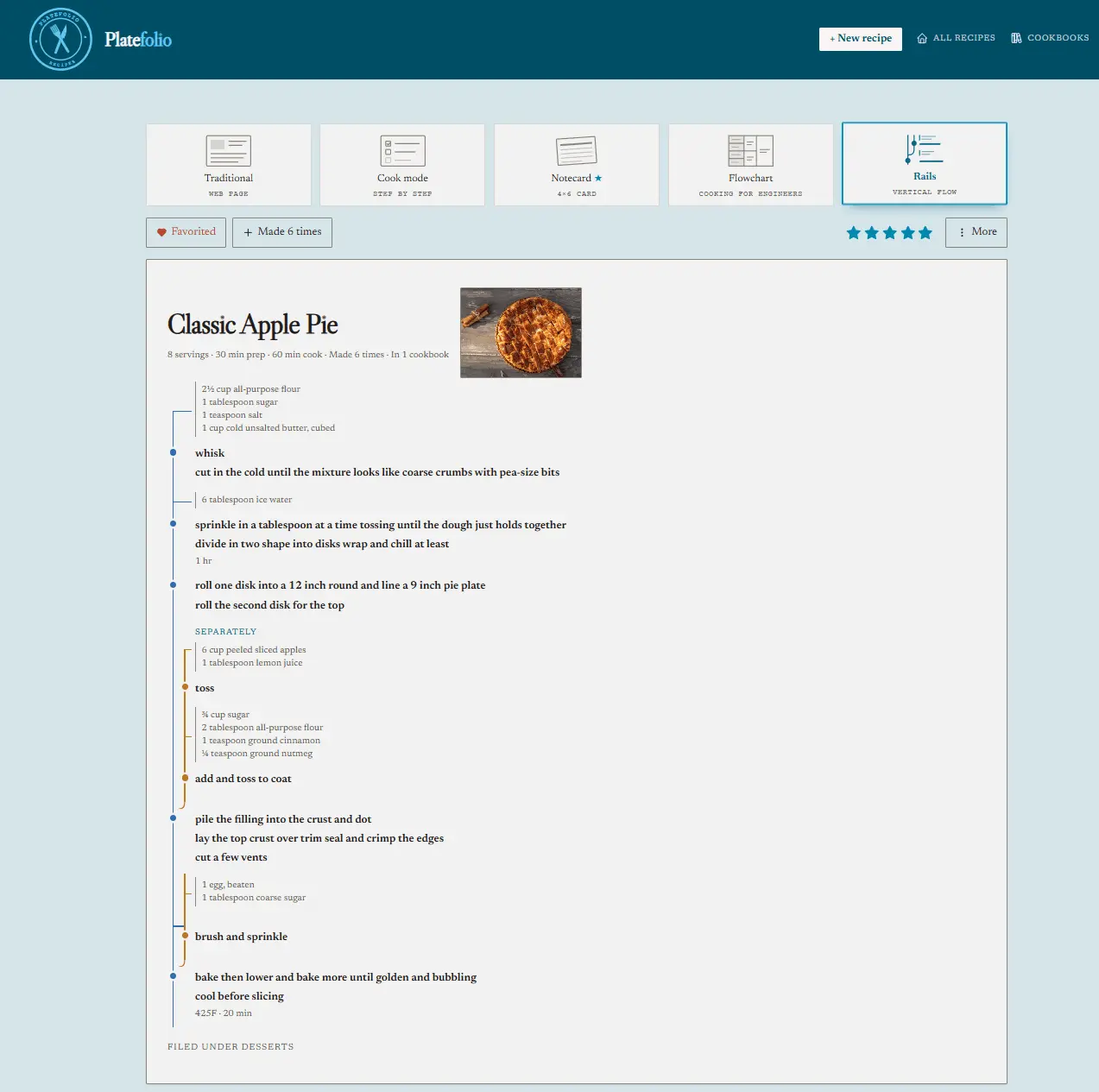The width and height of the screenshot is (1099, 1092).
Task: Switch to Notecard 4x6 card view
Action: coord(577,165)
